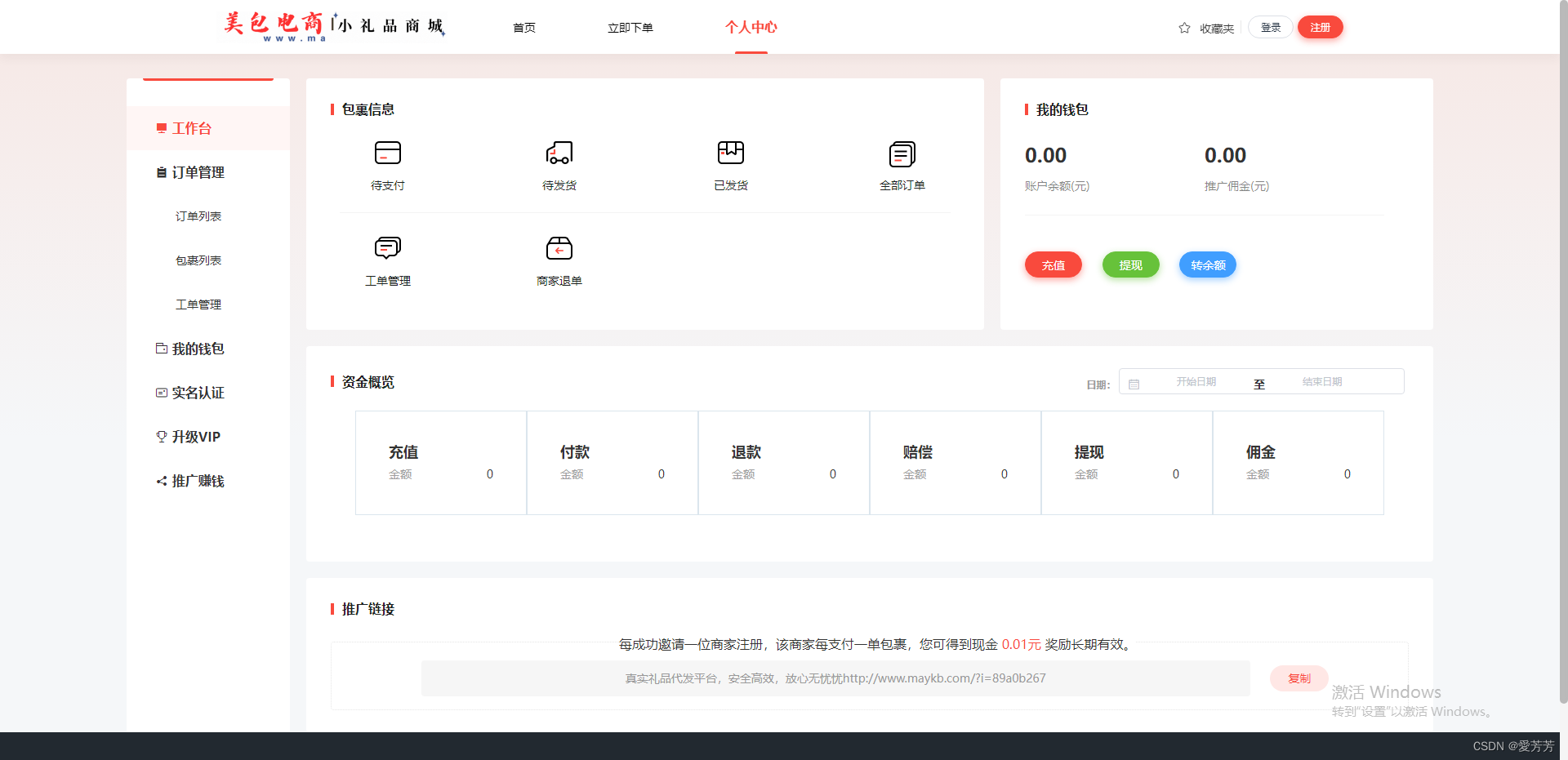Click the red 注册 register button
This screenshot has width=1568, height=760.
tap(1321, 27)
